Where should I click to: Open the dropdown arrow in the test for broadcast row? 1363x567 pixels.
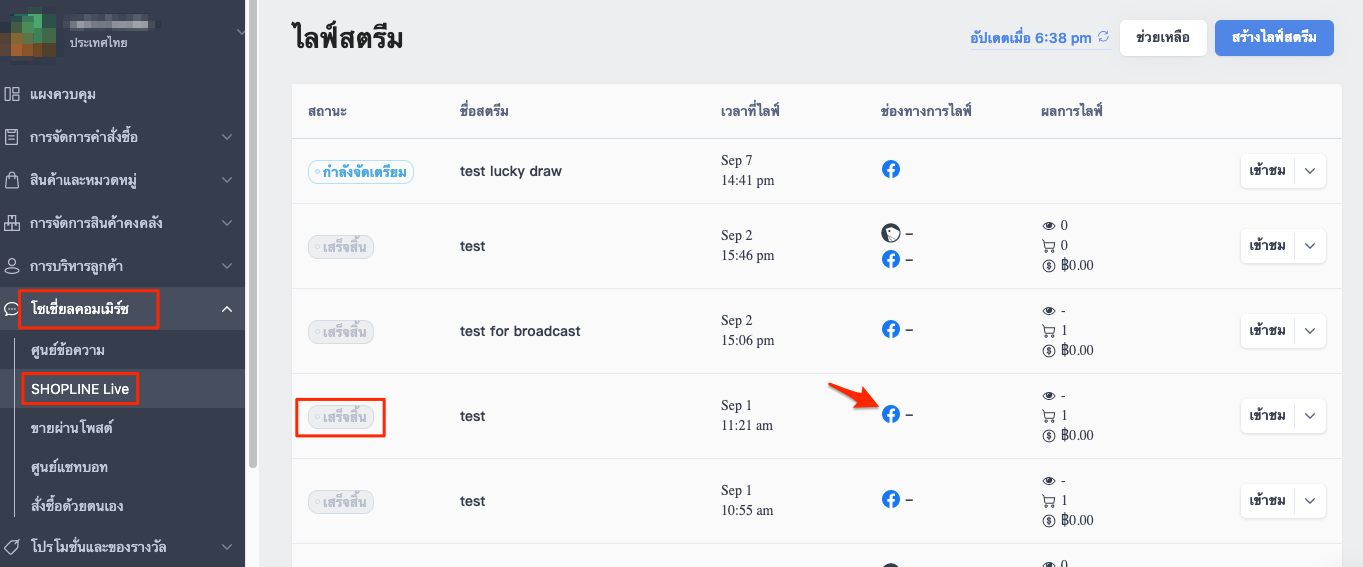coord(1310,331)
